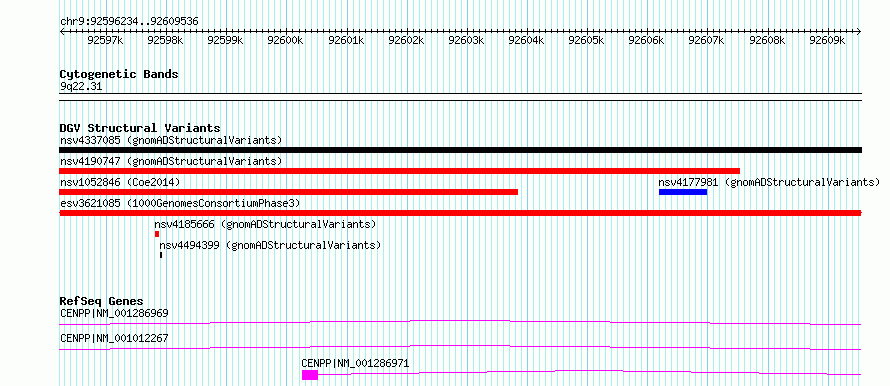
Task: Click CENPP|NM_001286969 gene label
Action: click(x=114, y=313)
